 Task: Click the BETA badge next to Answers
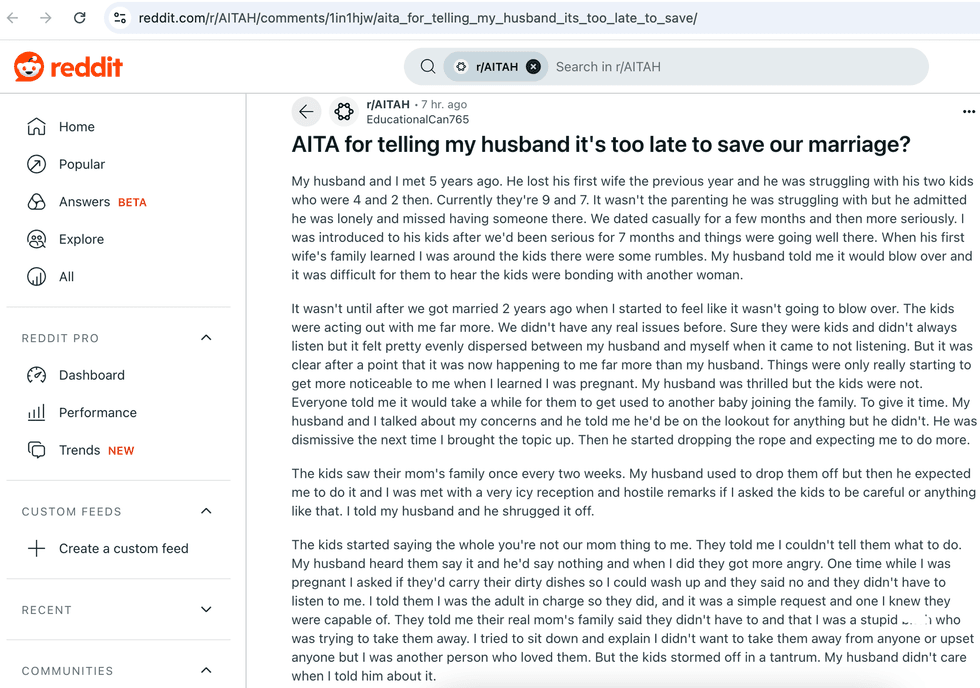(132, 202)
